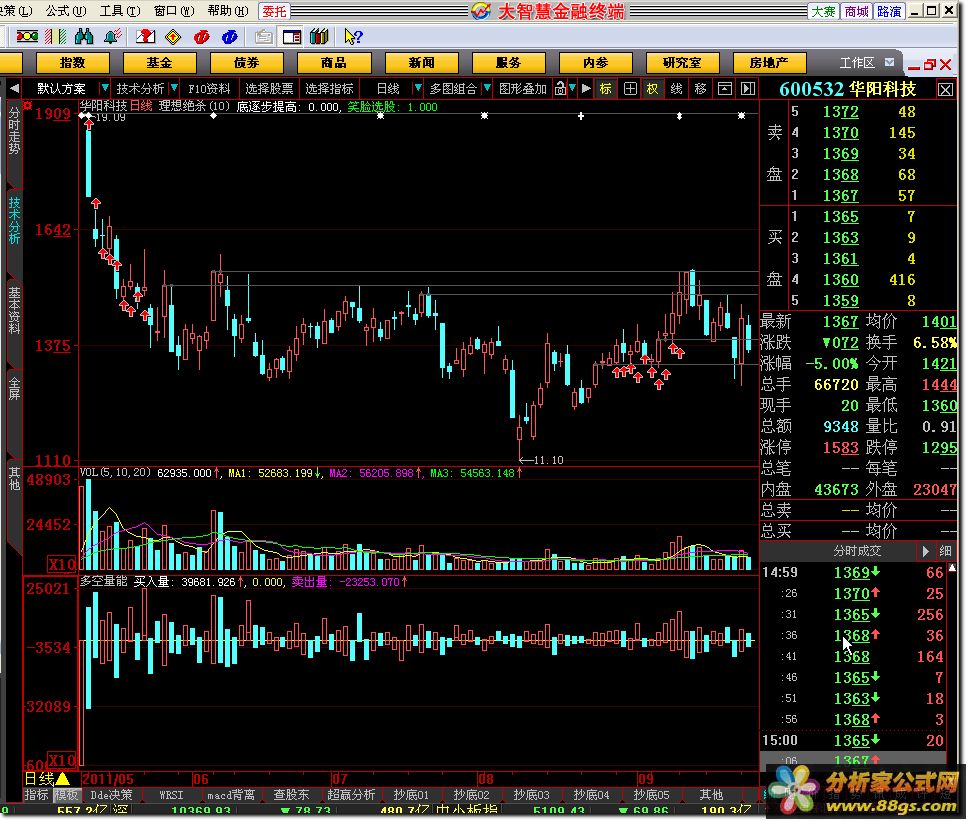This screenshot has height=821, width=968.
Task: Click the alarm bell alert icon
Action: coord(112,36)
